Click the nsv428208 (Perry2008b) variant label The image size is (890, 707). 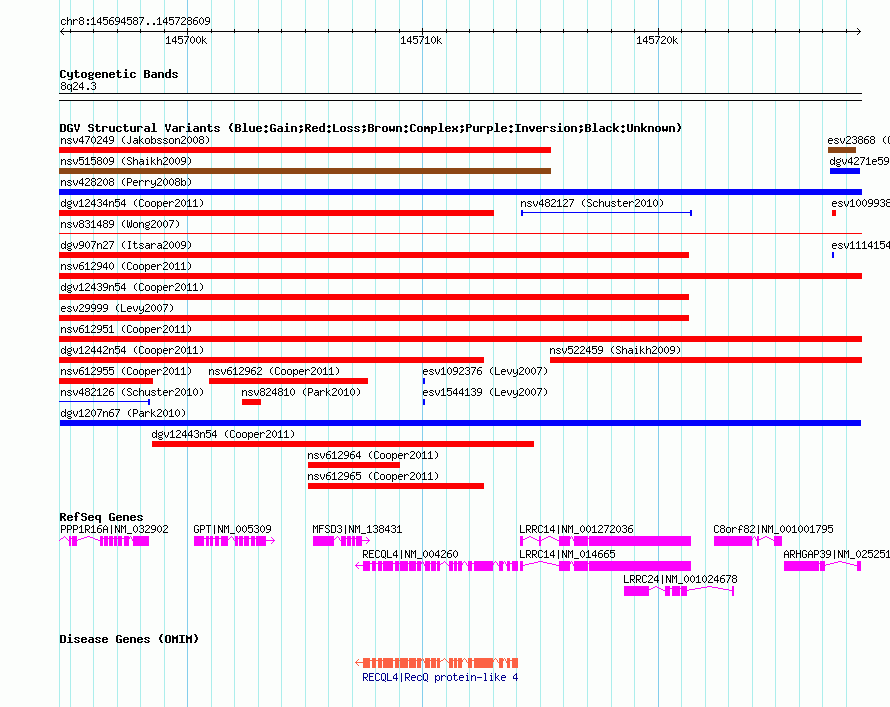[126, 182]
